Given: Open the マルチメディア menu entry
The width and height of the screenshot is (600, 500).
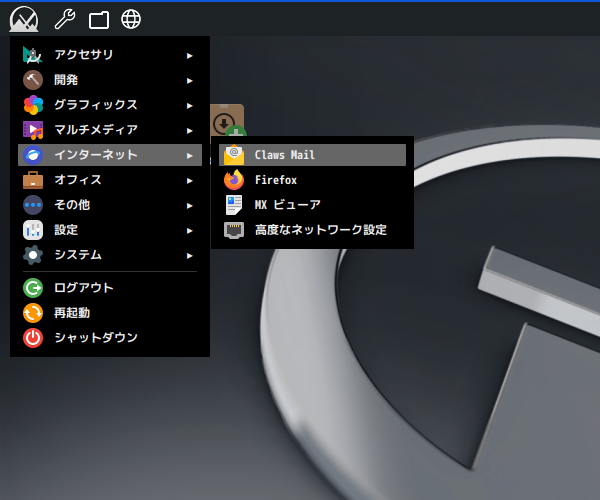Looking at the screenshot, I should point(110,130).
